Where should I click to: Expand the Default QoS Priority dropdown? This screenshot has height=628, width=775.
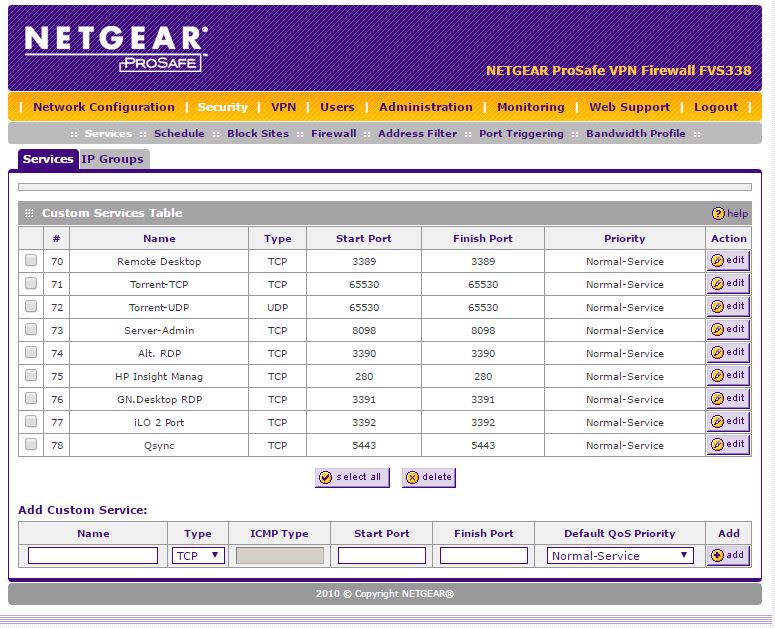tap(619, 556)
